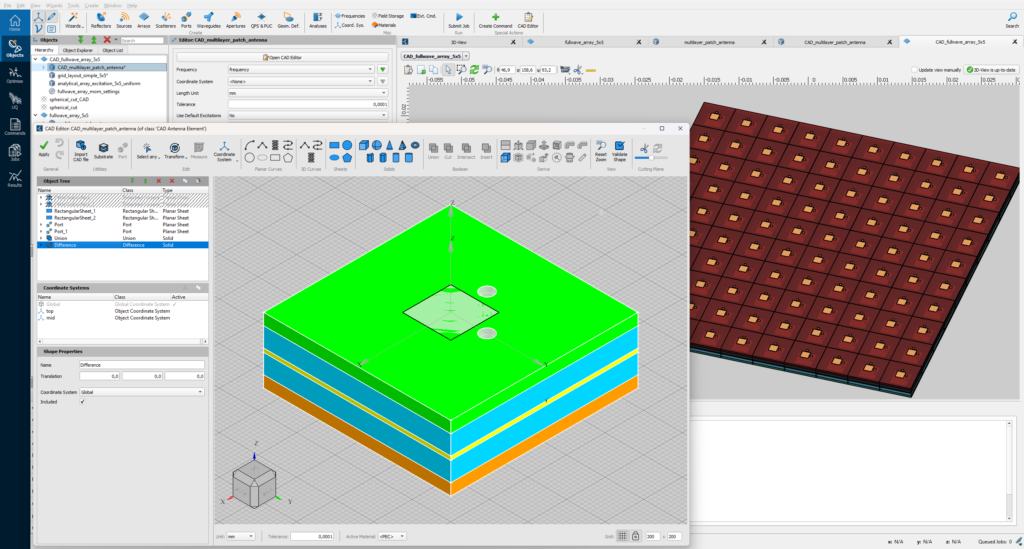Open the Use Default Excitations dropdown

click(308, 116)
